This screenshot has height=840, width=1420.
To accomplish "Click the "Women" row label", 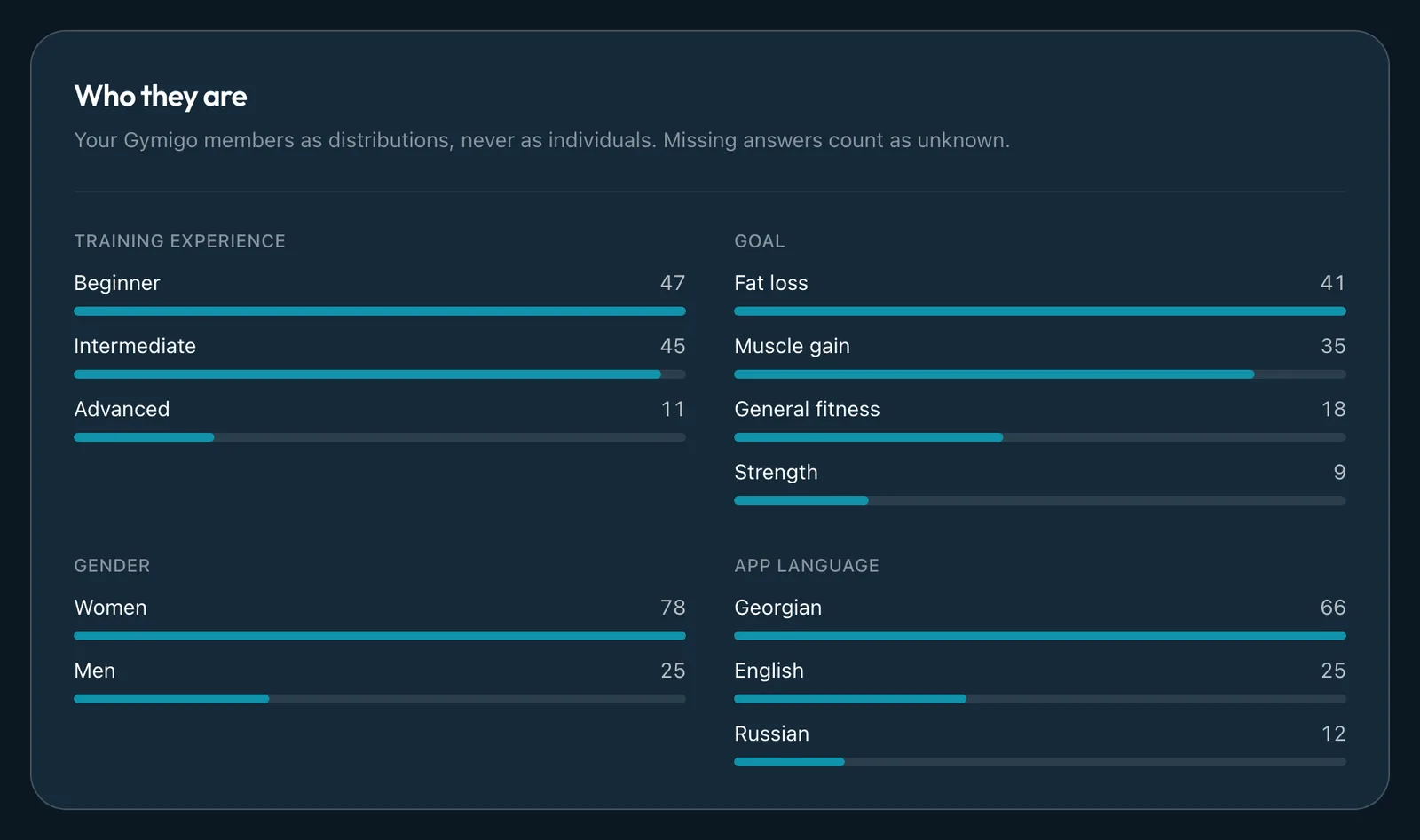I will 111,608.
